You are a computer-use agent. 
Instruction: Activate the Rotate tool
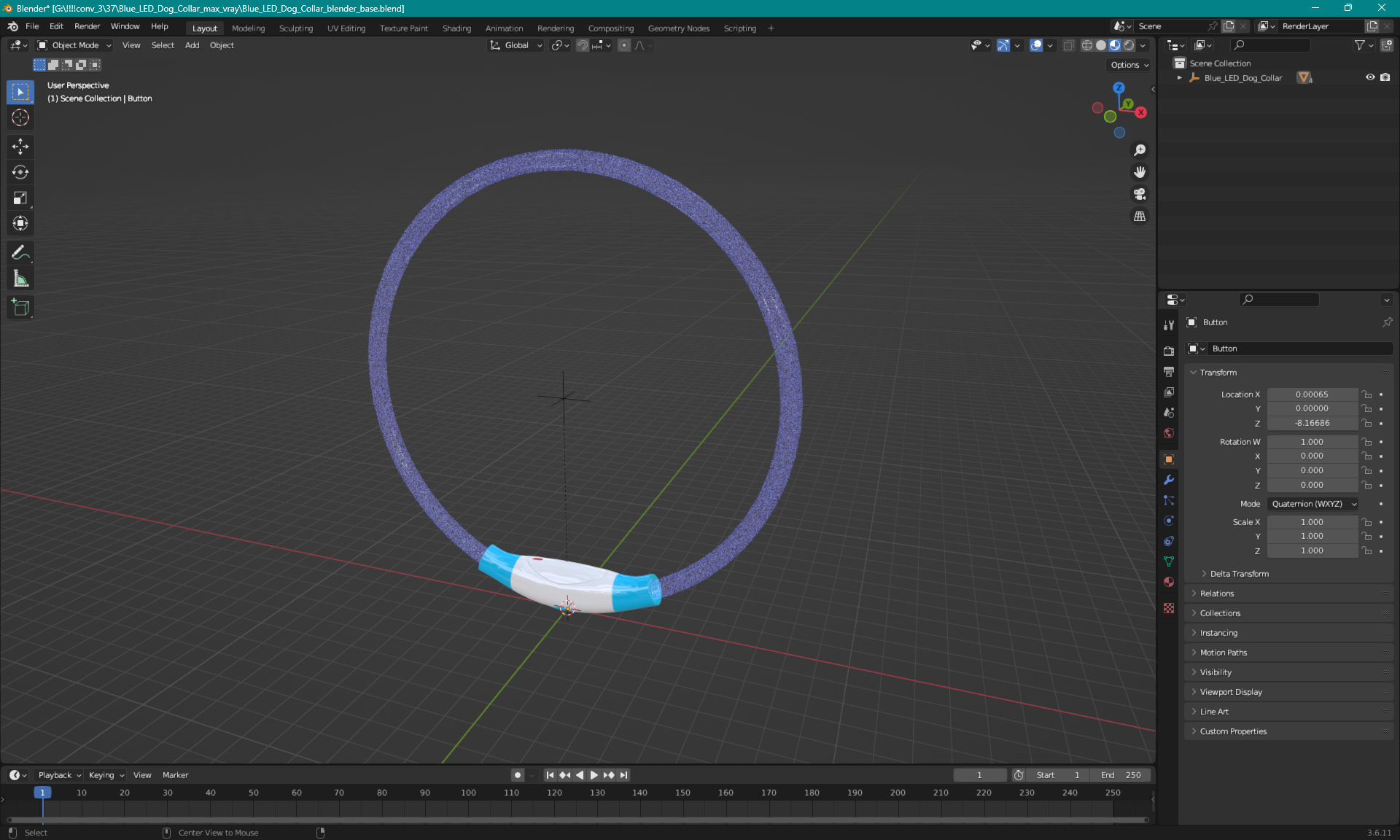20,172
